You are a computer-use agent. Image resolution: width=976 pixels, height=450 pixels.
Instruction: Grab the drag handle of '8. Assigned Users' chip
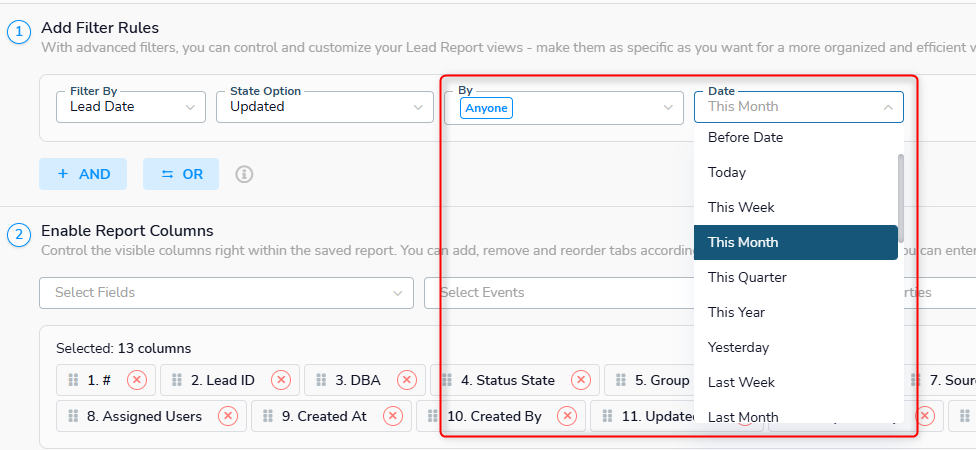(x=73, y=416)
